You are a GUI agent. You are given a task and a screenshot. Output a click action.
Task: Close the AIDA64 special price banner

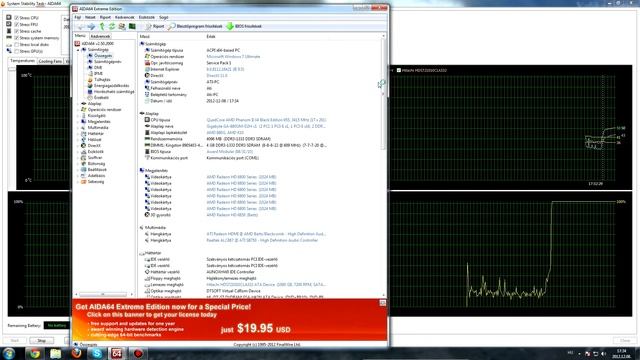382,303
